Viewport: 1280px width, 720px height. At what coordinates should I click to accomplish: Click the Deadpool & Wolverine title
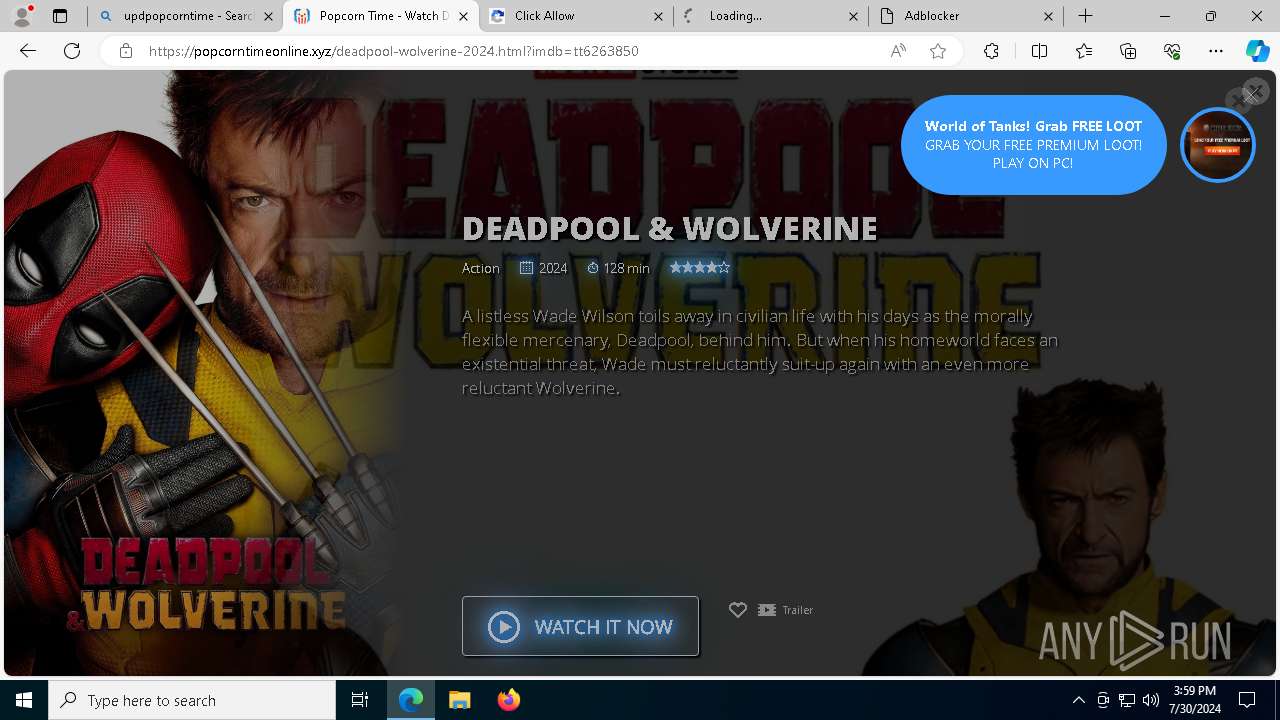tap(669, 228)
